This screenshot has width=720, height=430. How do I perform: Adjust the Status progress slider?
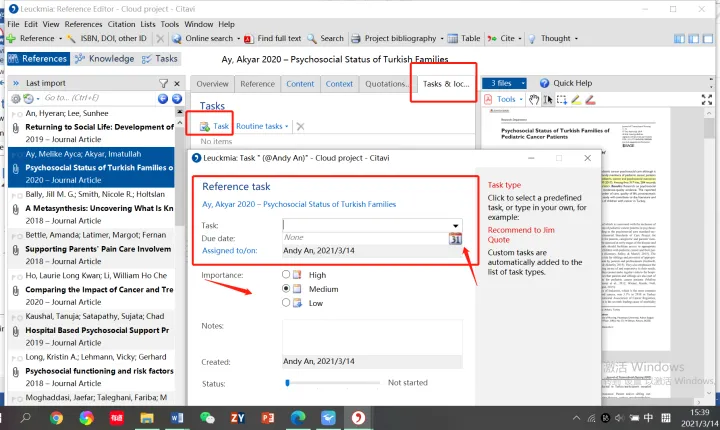[287, 383]
